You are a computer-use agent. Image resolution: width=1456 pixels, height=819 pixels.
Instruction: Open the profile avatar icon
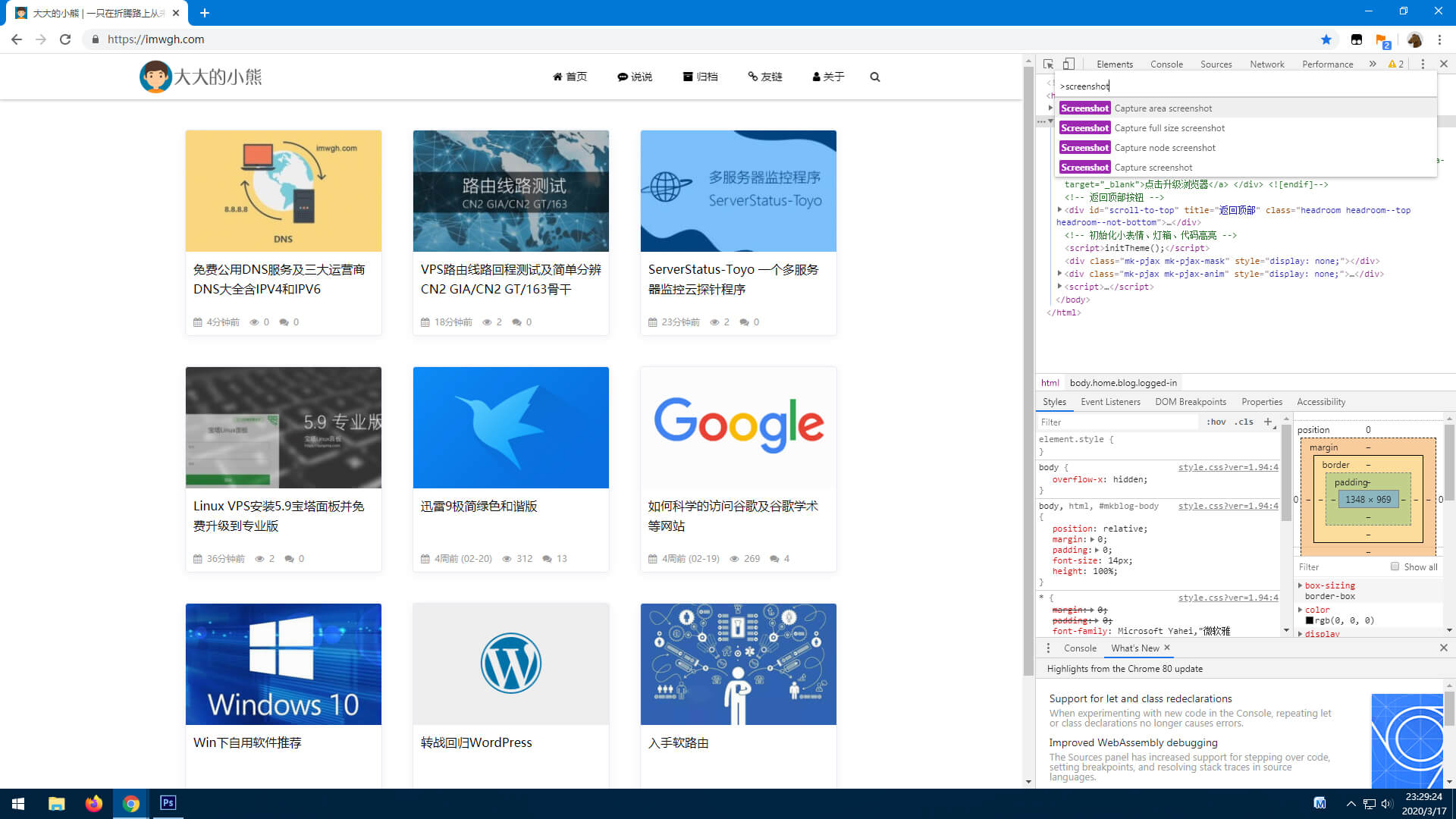point(1414,39)
